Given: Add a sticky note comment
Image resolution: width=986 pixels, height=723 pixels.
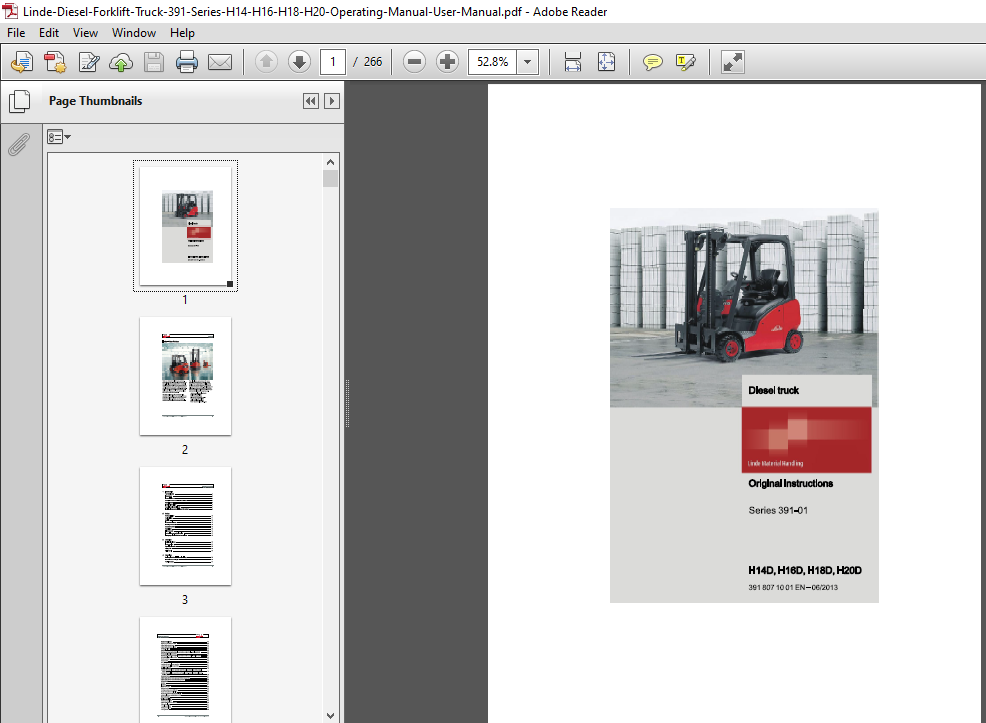Looking at the screenshot, I should coord(653,62).
